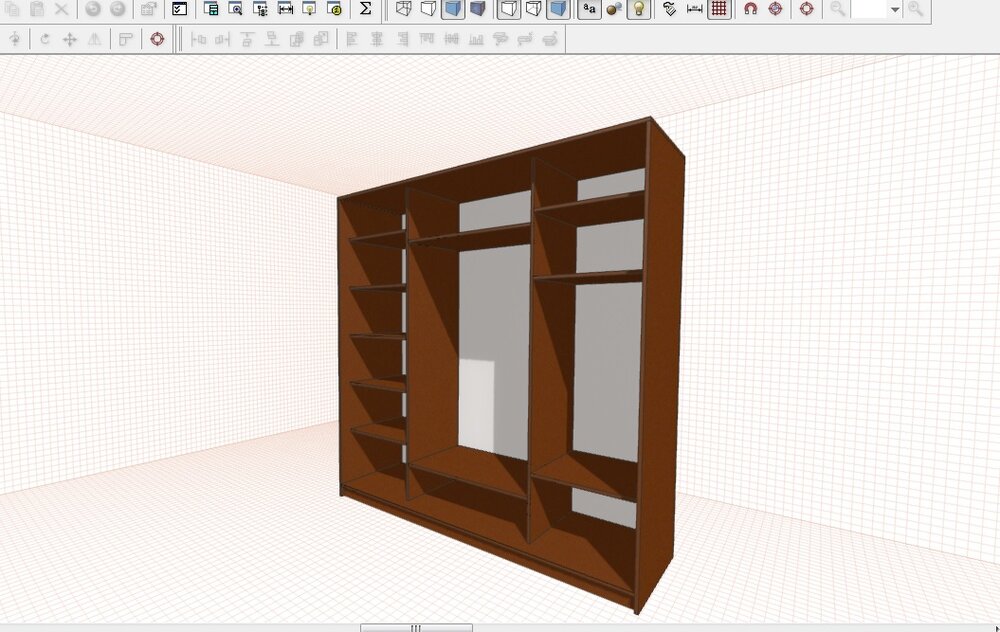Click the Sigma summation icon
Viewport: 1000px width, 632px height.
coord(365,9)
